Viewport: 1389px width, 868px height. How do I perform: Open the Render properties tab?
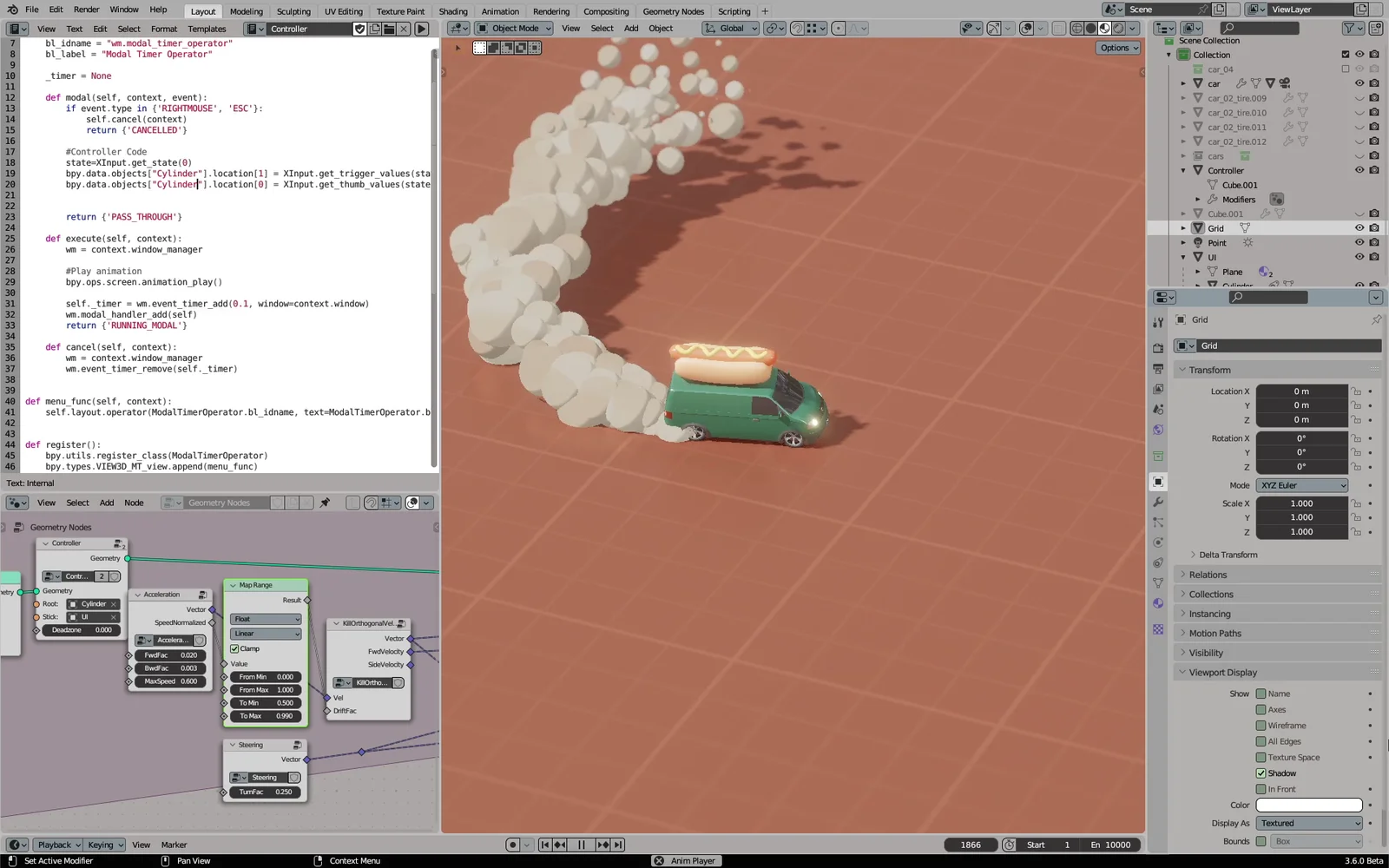[x=1158, y=347]
